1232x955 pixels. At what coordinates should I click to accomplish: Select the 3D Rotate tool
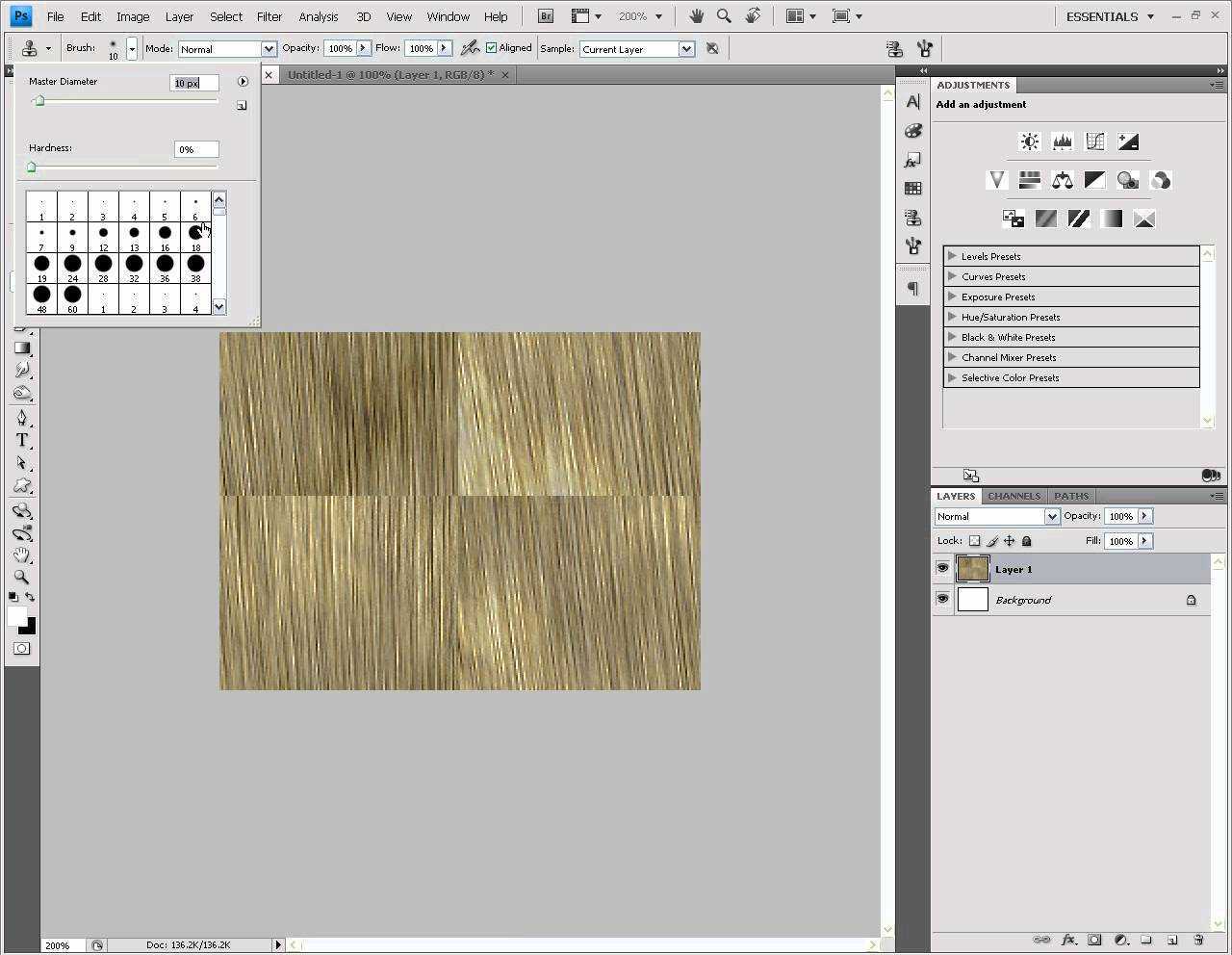pos(22,511)
